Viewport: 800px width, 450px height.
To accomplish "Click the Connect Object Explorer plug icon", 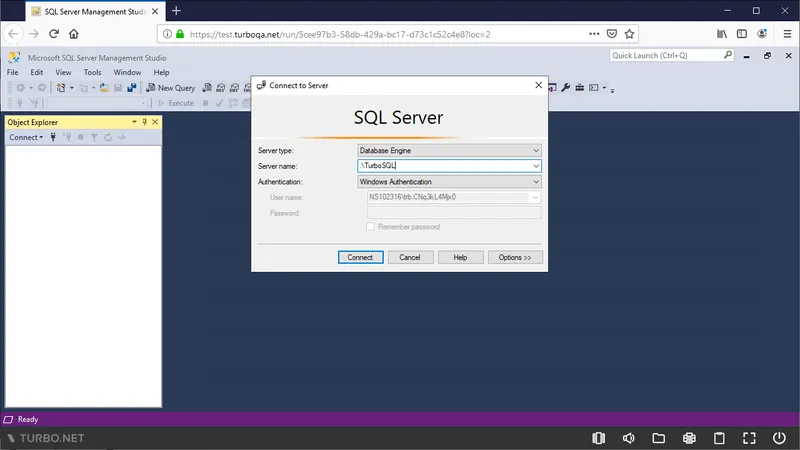I will [53, 137].
